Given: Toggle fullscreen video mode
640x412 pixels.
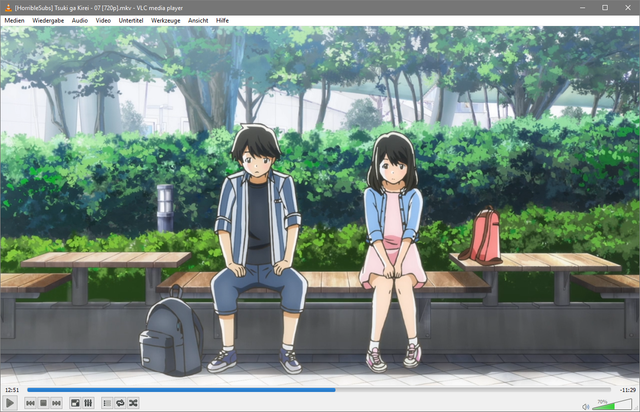Looking at the screenshot, I should pos(75,403).
